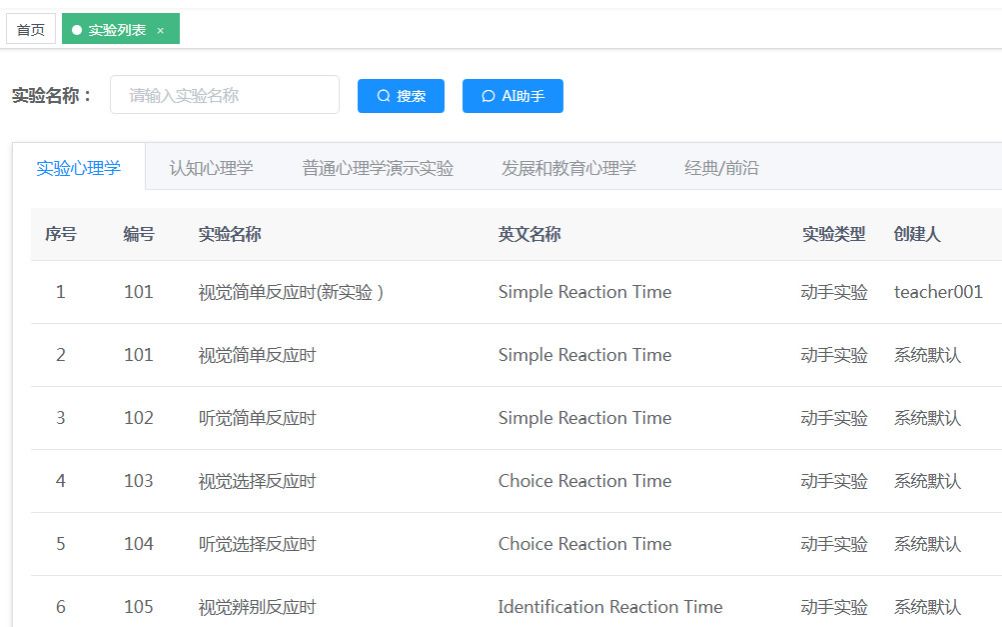Focus the 实验名称 search input field
The image size is (1002, 627).
(224, 96)
